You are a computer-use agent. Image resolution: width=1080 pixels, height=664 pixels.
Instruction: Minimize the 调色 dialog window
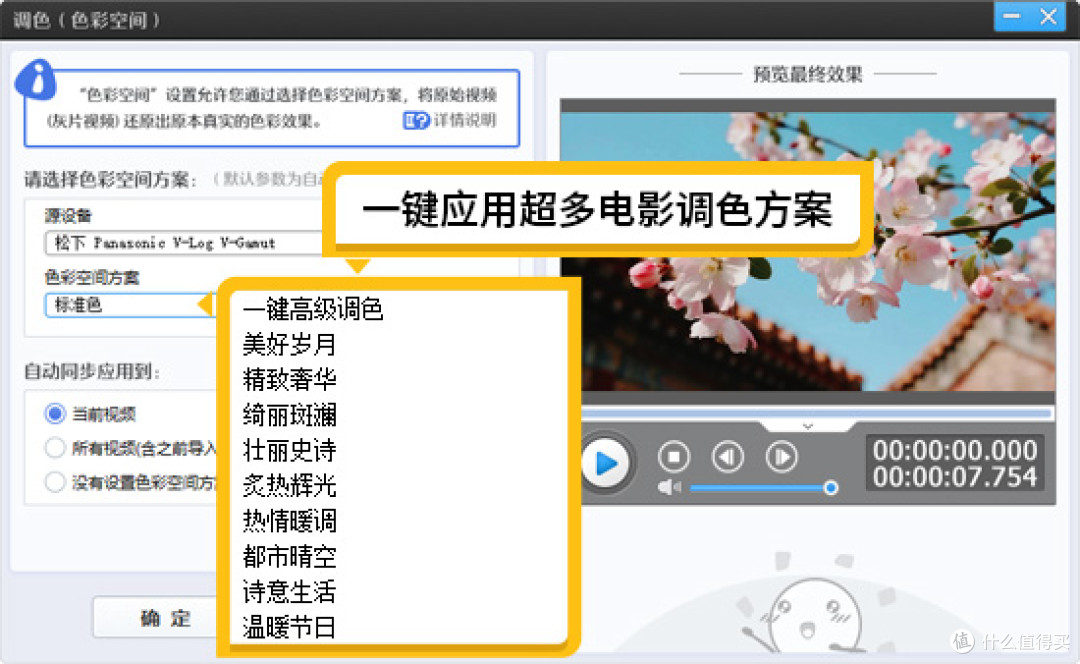pos(1012,16)
